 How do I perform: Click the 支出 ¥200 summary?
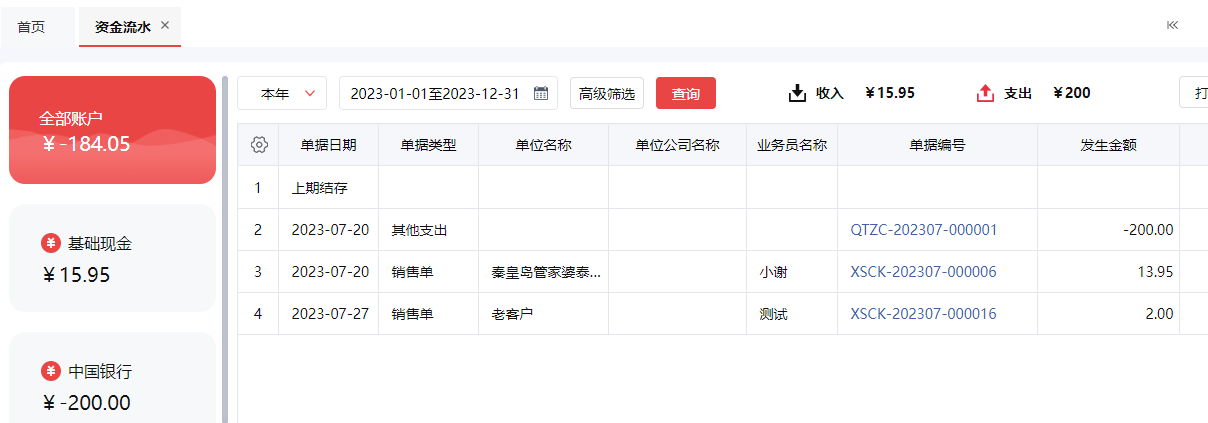[x=1034, y=93]
